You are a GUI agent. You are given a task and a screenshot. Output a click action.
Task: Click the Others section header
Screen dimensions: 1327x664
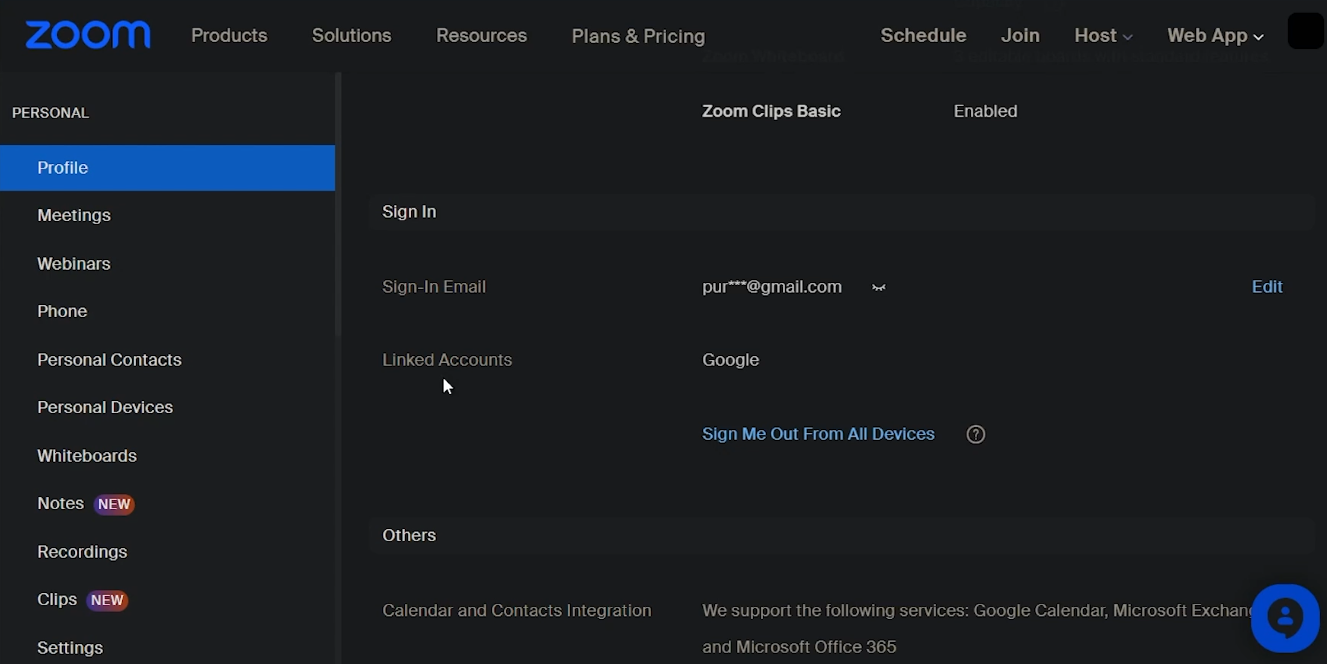click(x=409, y=535)
